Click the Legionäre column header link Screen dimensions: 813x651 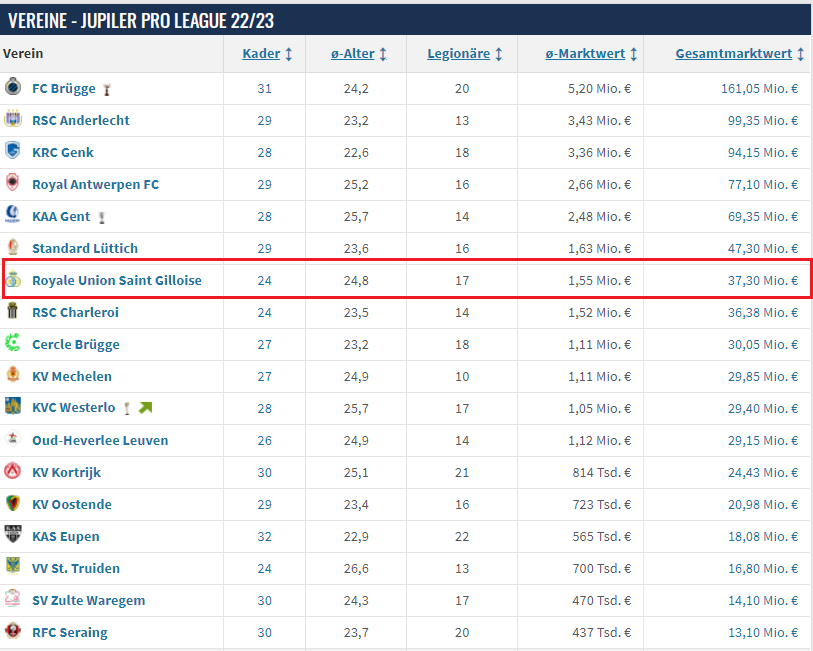click(458, 54)
